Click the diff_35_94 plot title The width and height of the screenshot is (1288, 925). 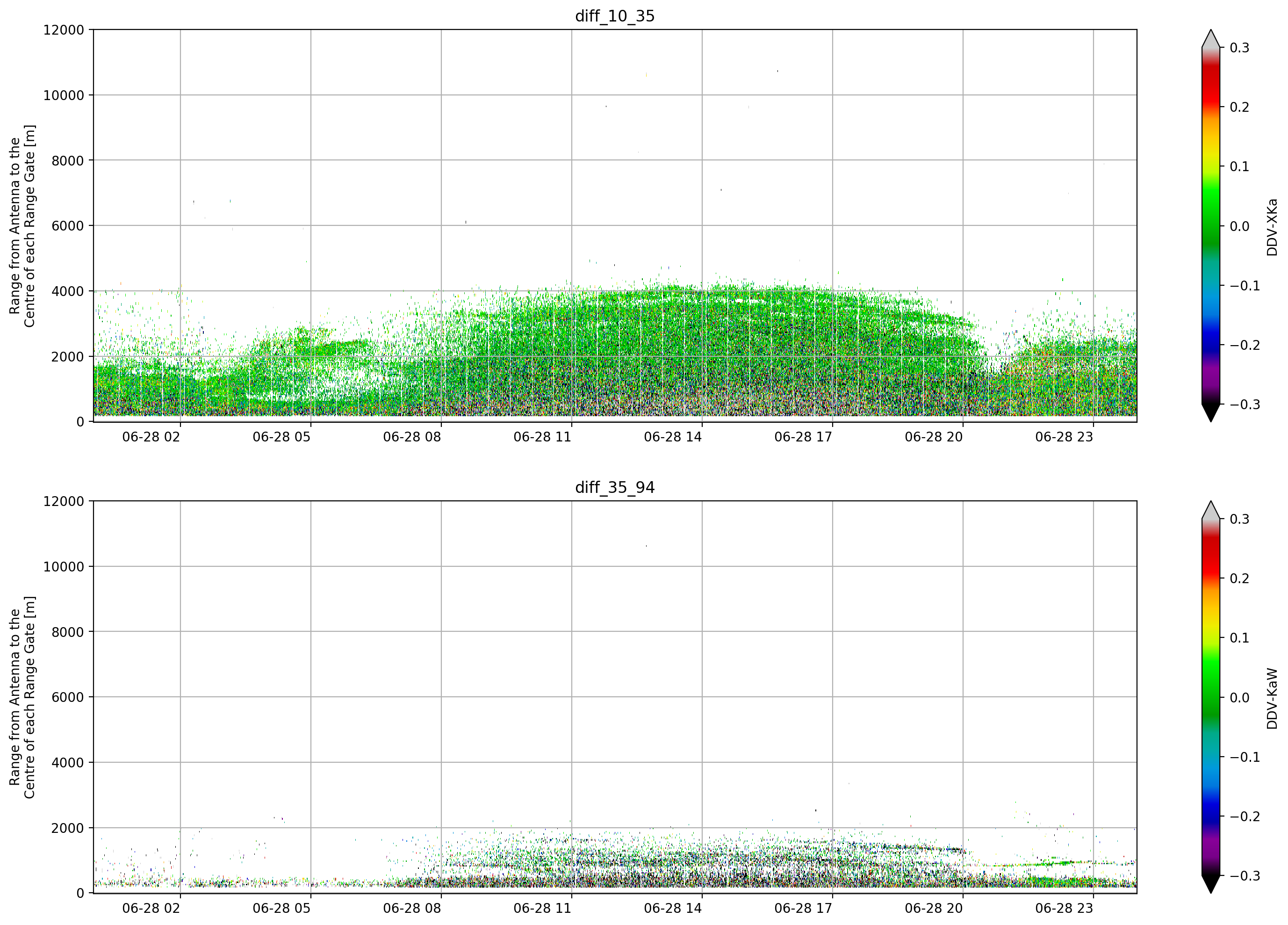pos(614,487)
